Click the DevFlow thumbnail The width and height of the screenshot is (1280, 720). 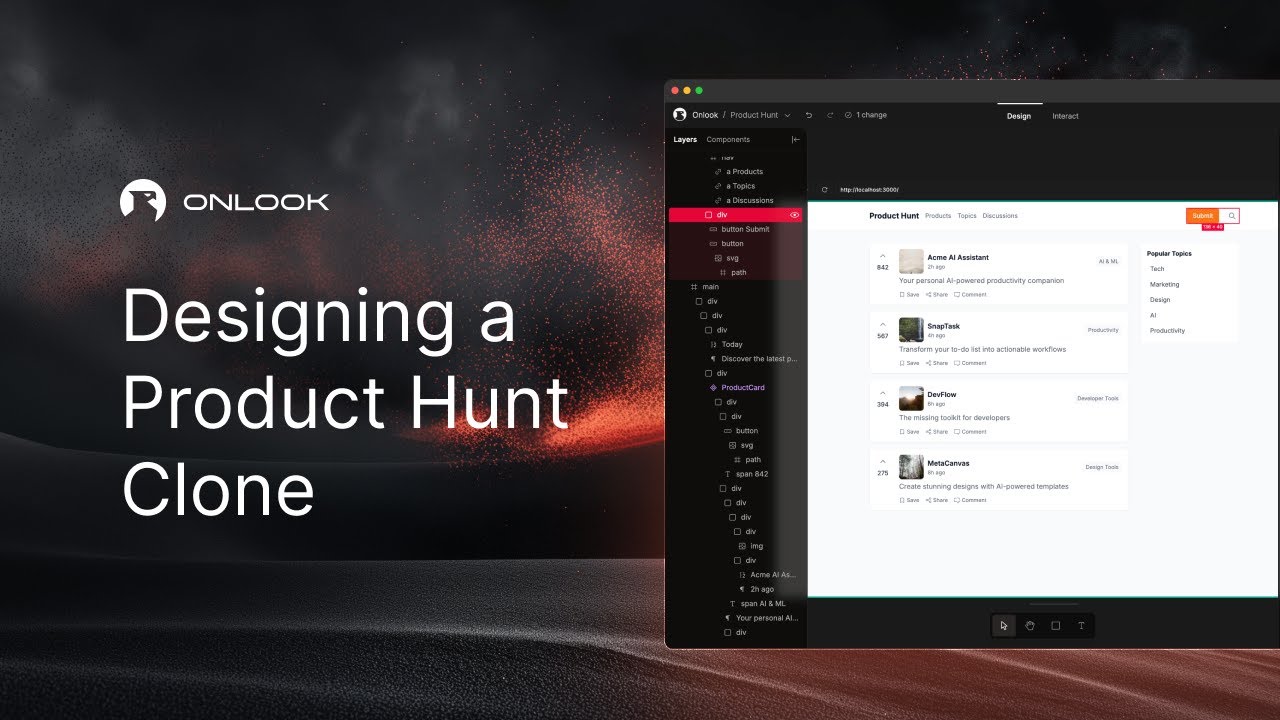coord(911,398)
